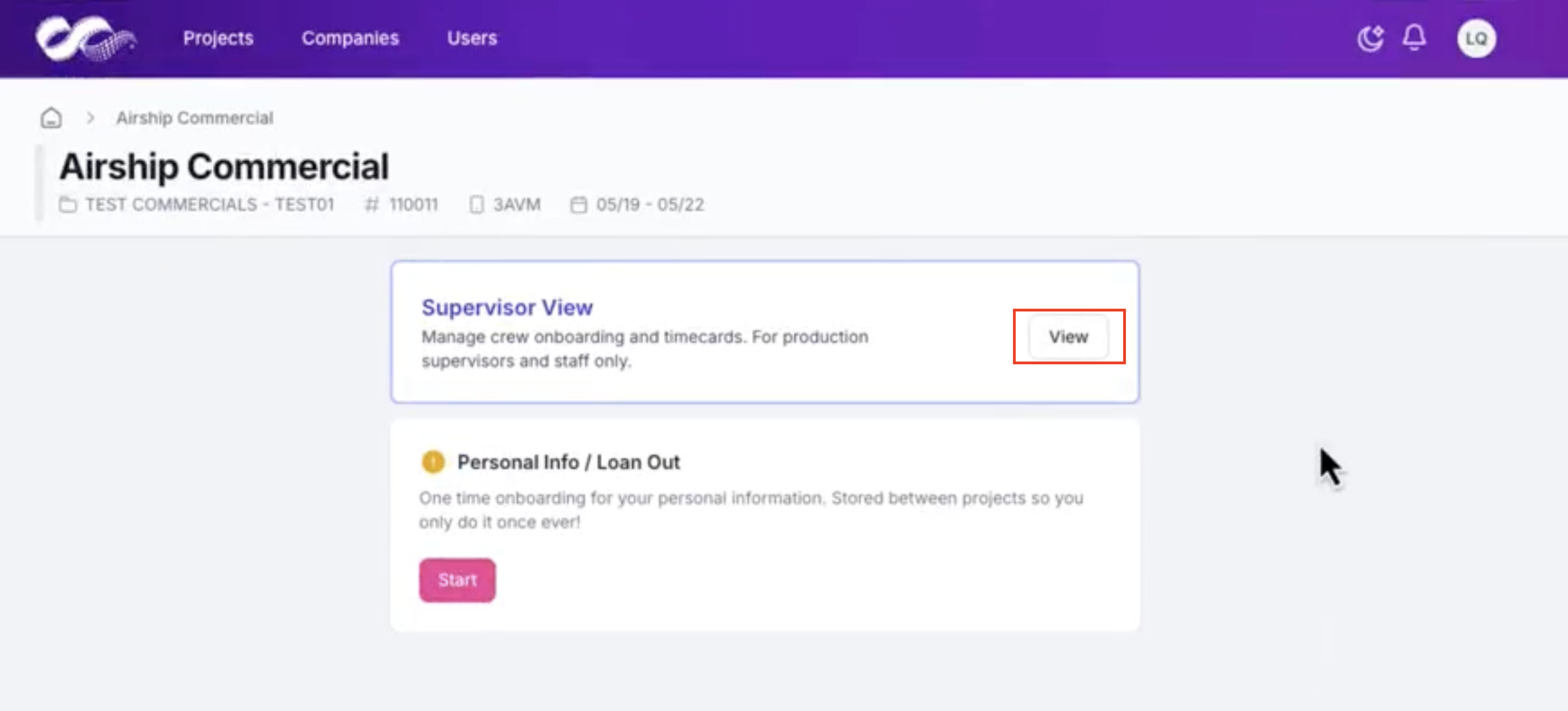Open the Users menu

(x=472, y=38)
